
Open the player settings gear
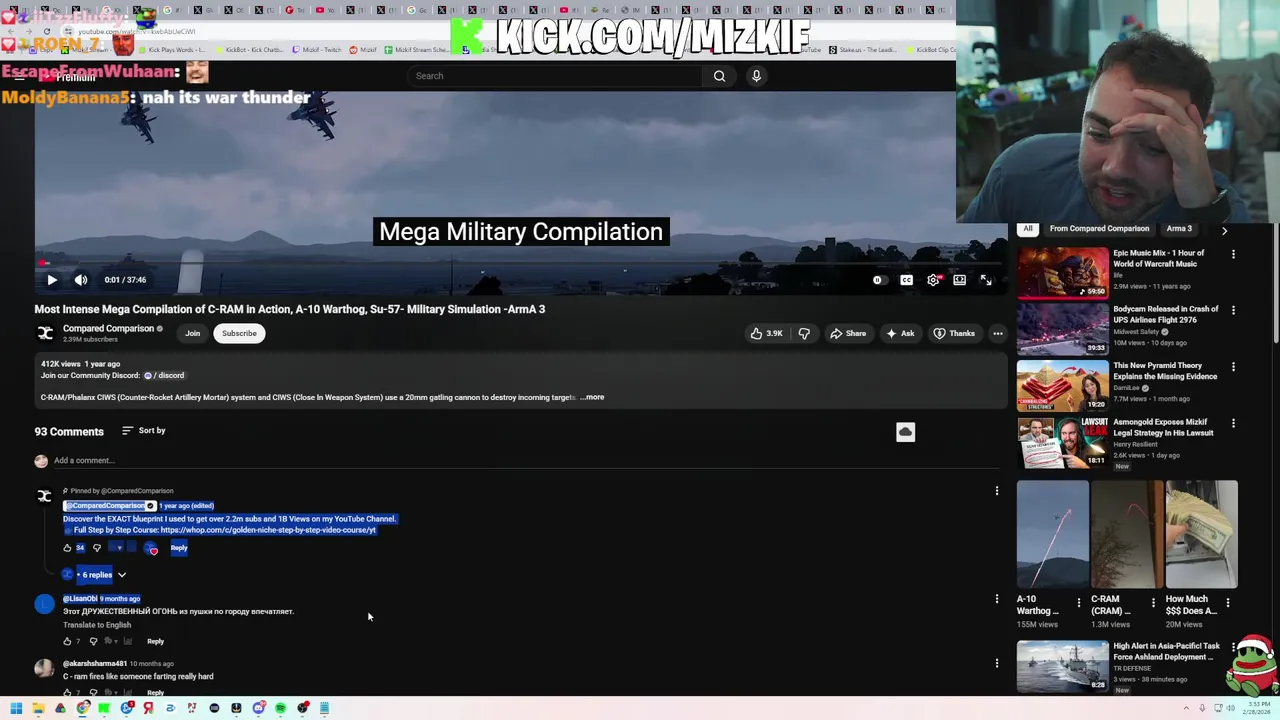(x=933, y=280)
